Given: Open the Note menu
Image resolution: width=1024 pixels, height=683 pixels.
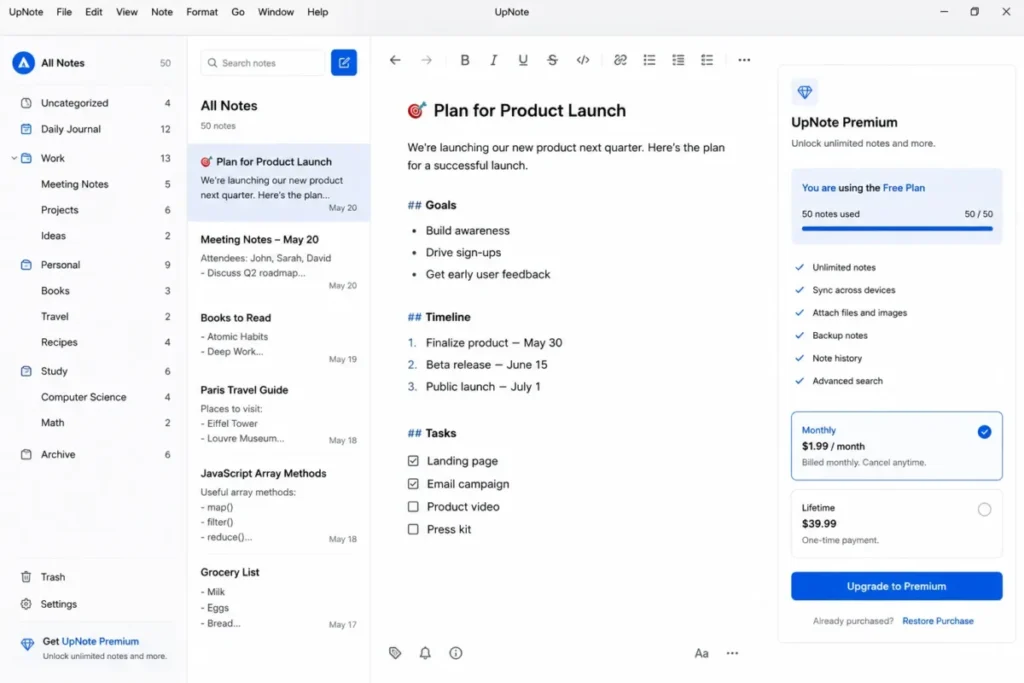Looking at the screenshot, I should coord(162,12).
